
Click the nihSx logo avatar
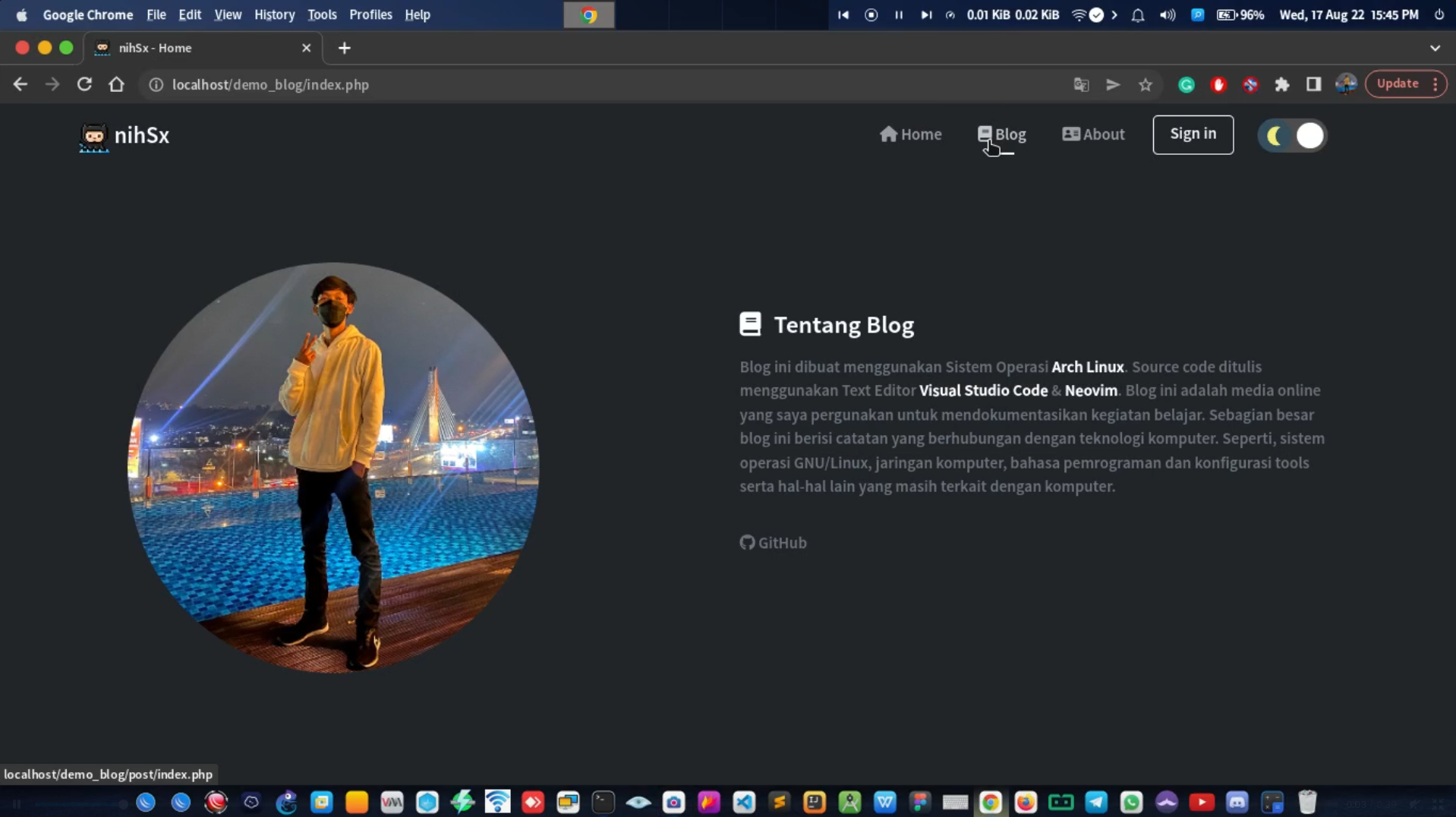[x=94, y=137]
